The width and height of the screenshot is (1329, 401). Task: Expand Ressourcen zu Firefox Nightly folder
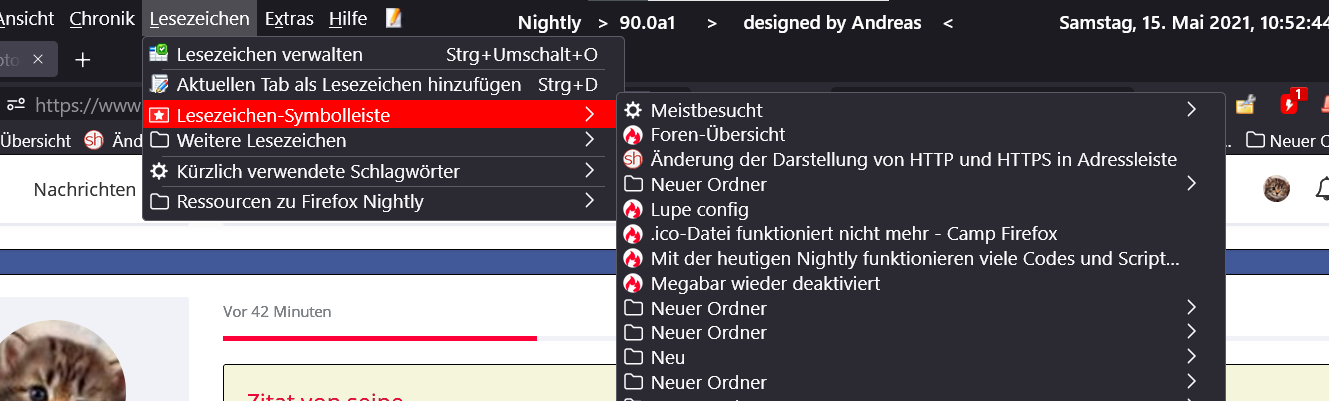(x=589, y=202)
